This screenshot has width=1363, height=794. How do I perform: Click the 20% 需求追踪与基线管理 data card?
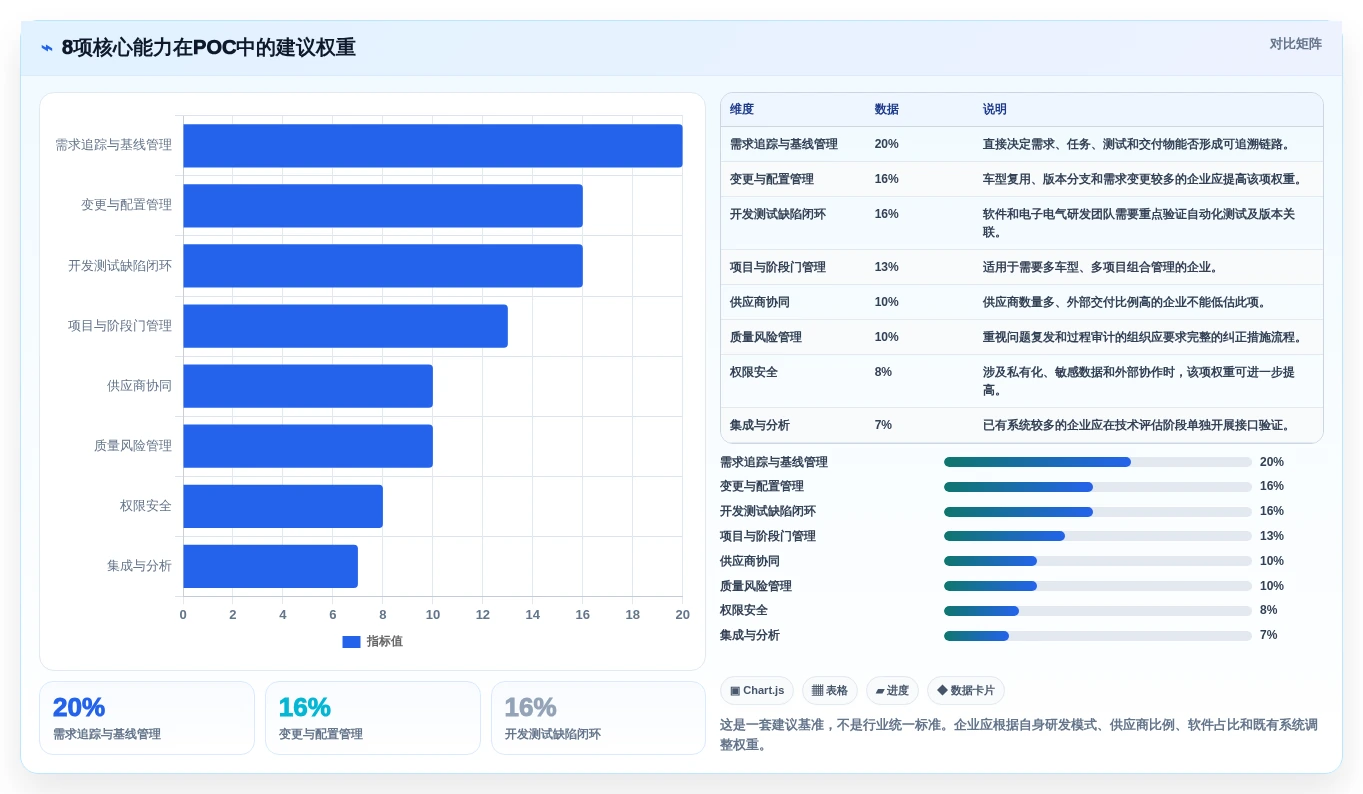coord(147,718)
